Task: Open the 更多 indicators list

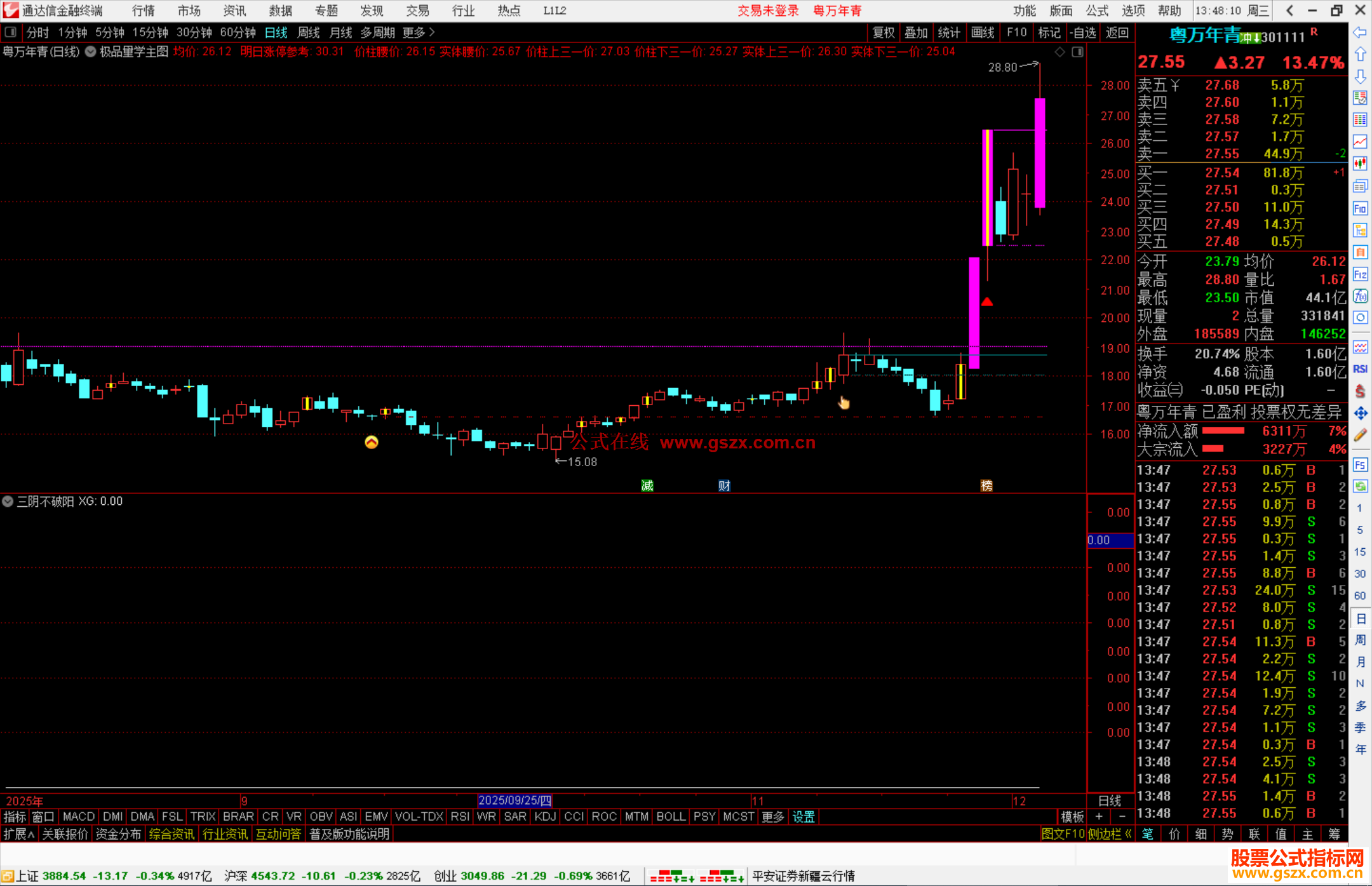Action: point(772,816)
